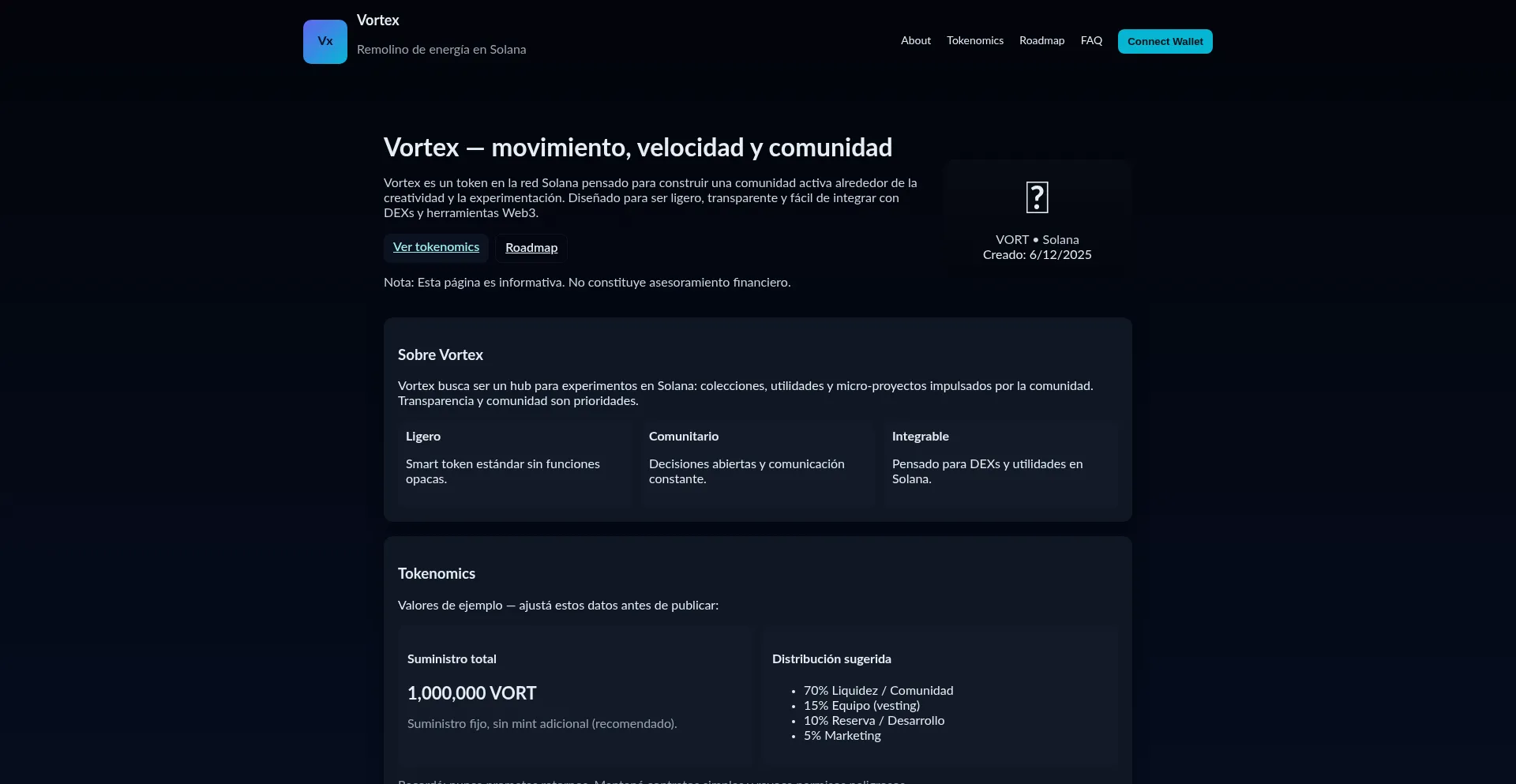Open Roadmap in the top navigation
The height and width of the screenshot is (784, 1516).
point(1041,40)
